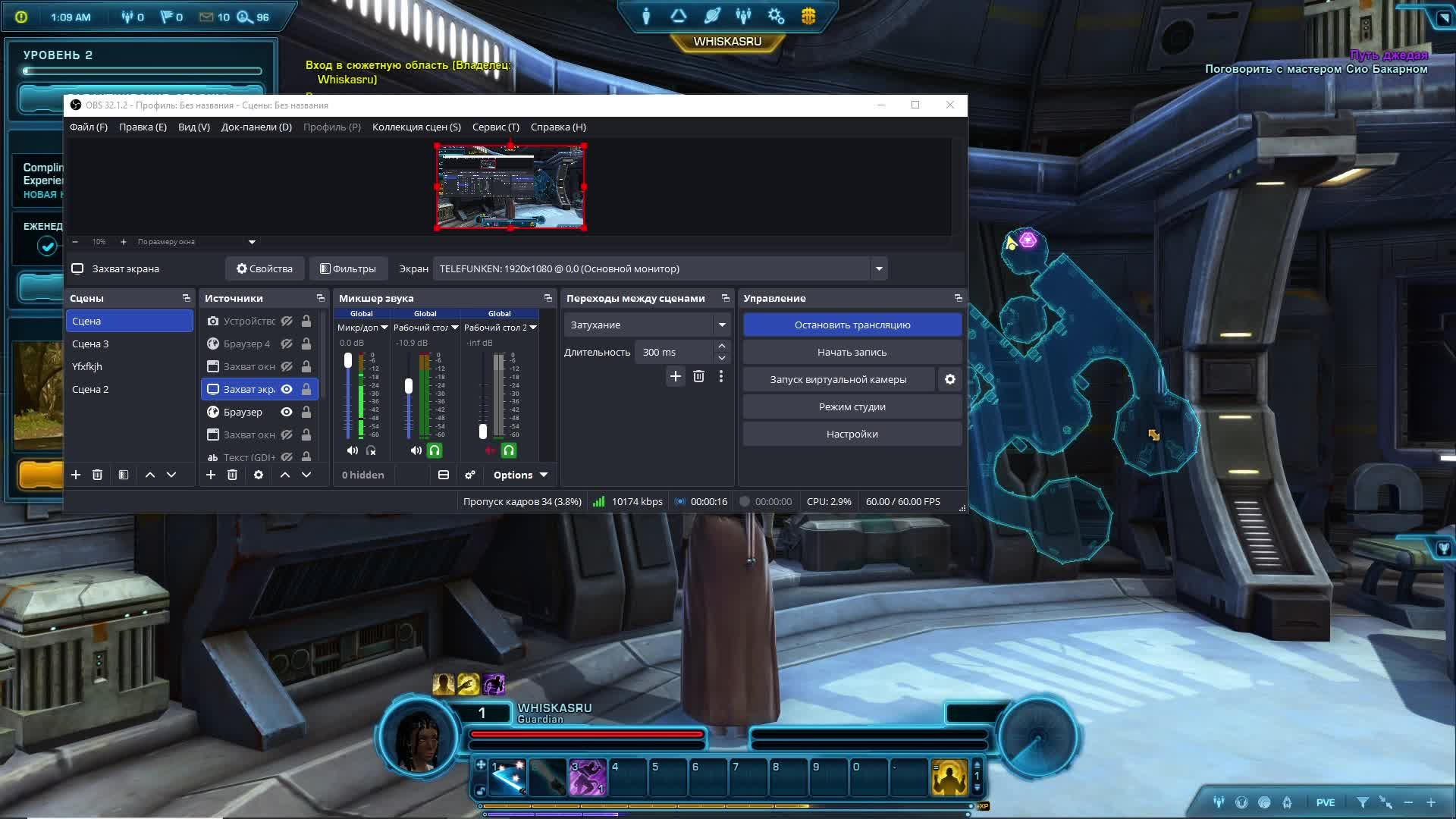Increase transition duration with up arrow
Screen dimensions: 1456x819
pyautogui.click(x=722, y=347)
